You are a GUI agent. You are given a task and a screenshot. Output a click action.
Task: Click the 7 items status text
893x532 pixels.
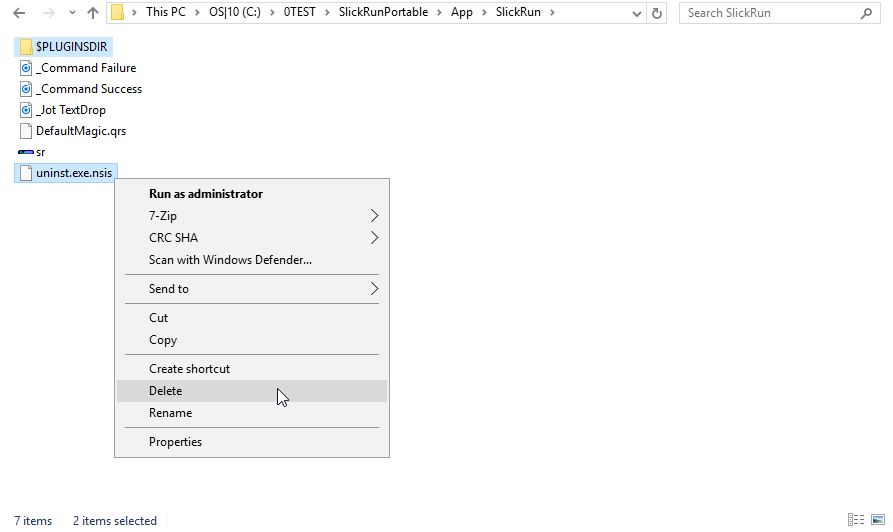tap(33, 521)
